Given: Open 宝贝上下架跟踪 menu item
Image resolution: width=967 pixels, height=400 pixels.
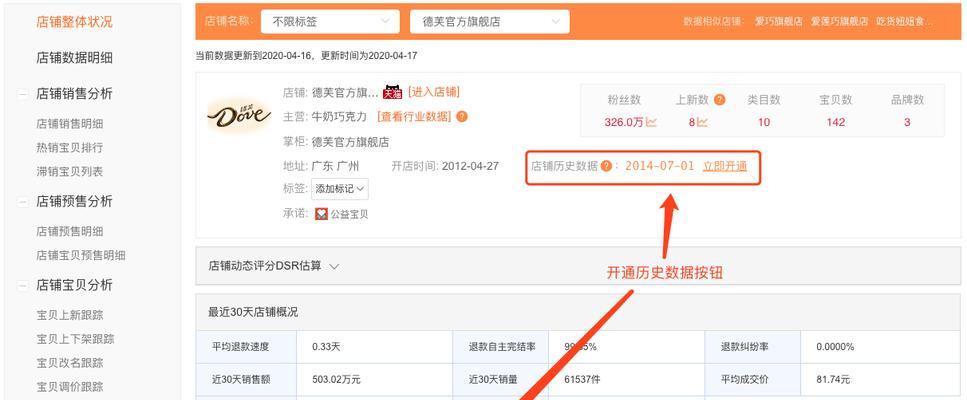Looking at the screenshot, I should [x=75, y=339].
